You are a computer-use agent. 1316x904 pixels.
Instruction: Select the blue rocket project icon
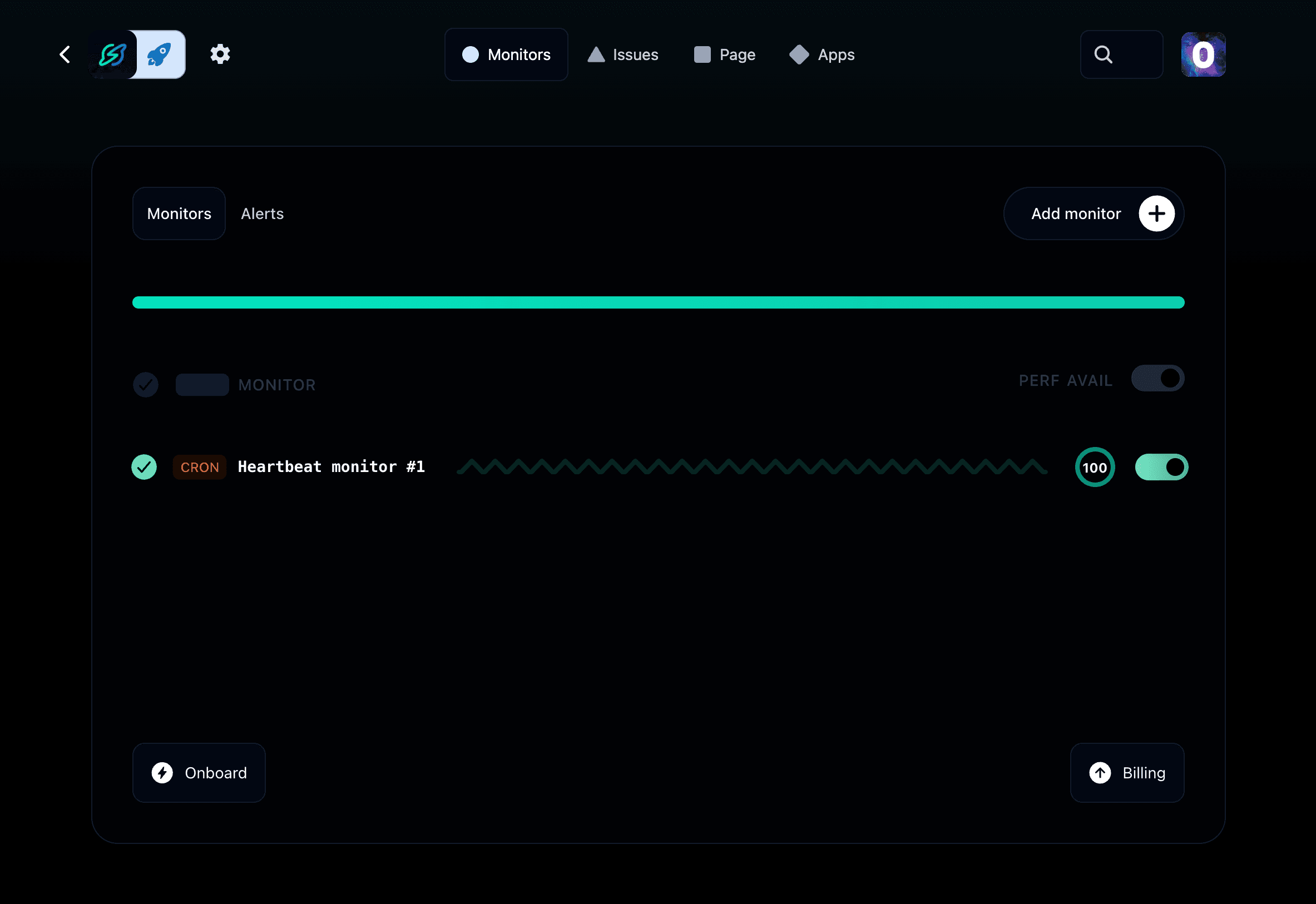pos(160,55)
